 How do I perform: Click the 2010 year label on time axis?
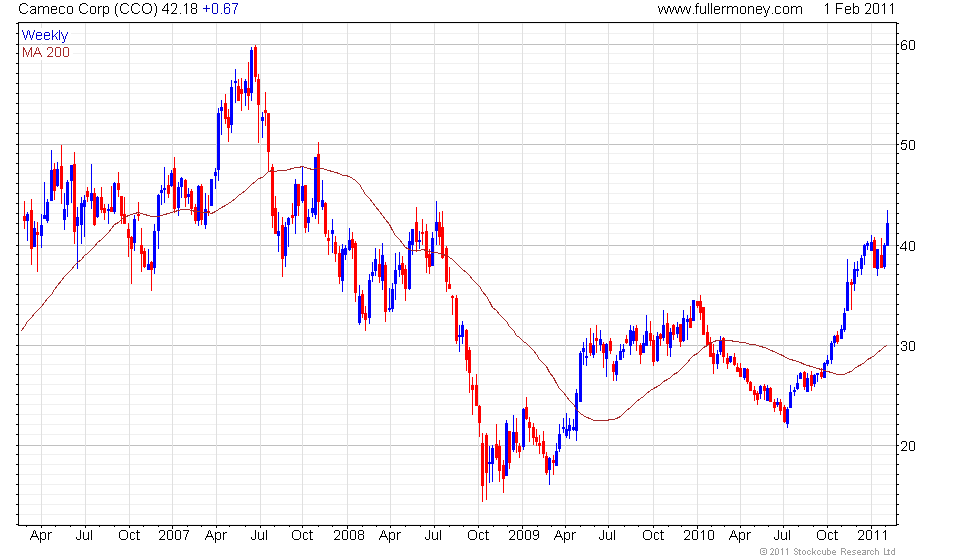[x=698, y=536]
